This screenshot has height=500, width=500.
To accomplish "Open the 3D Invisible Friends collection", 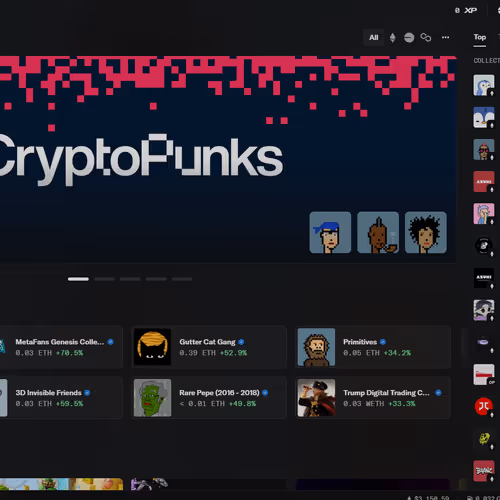I will click(61, 398).
